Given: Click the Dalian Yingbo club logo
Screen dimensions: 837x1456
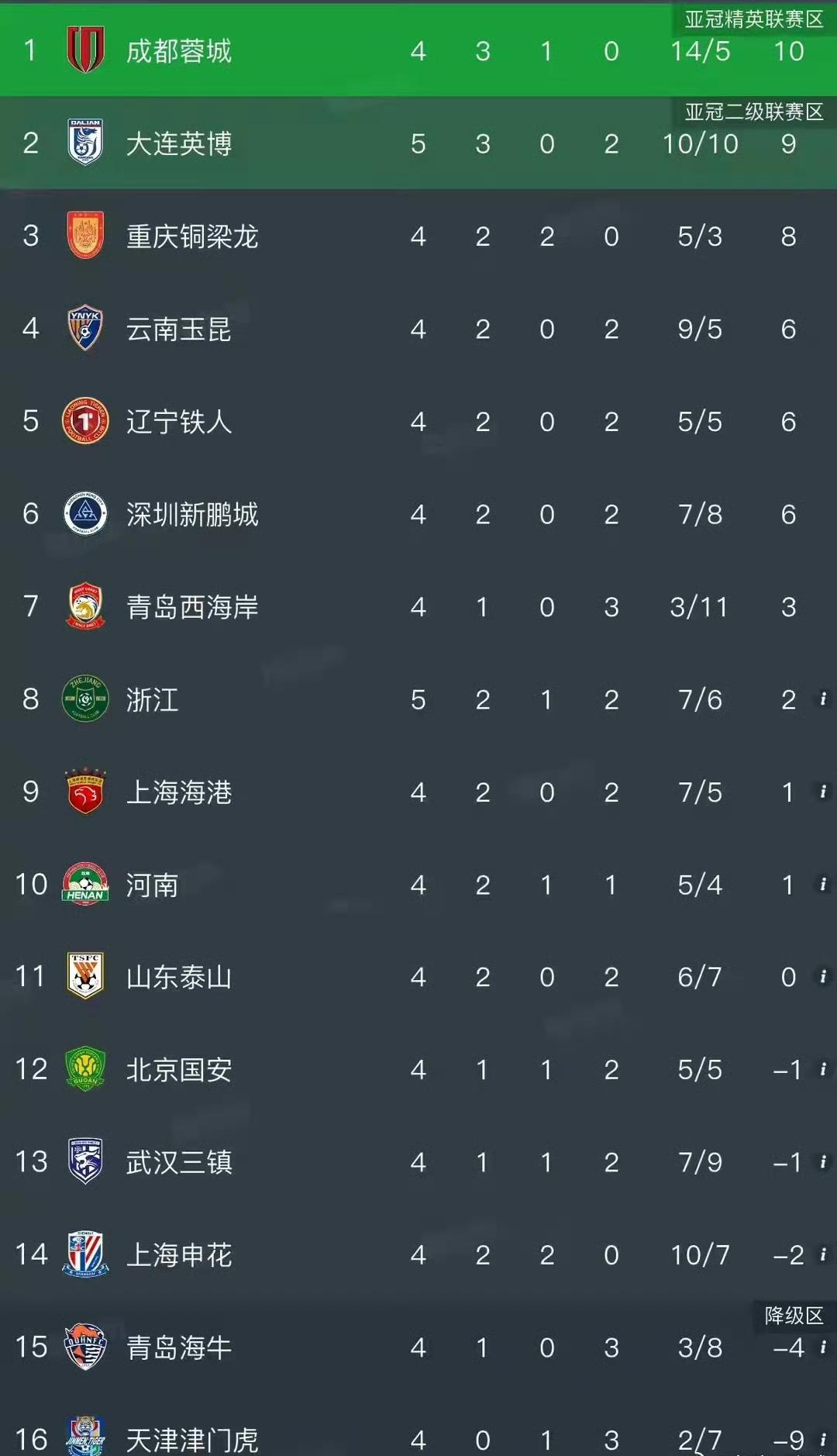Looking at the screenshot, I should click(85, 143).
